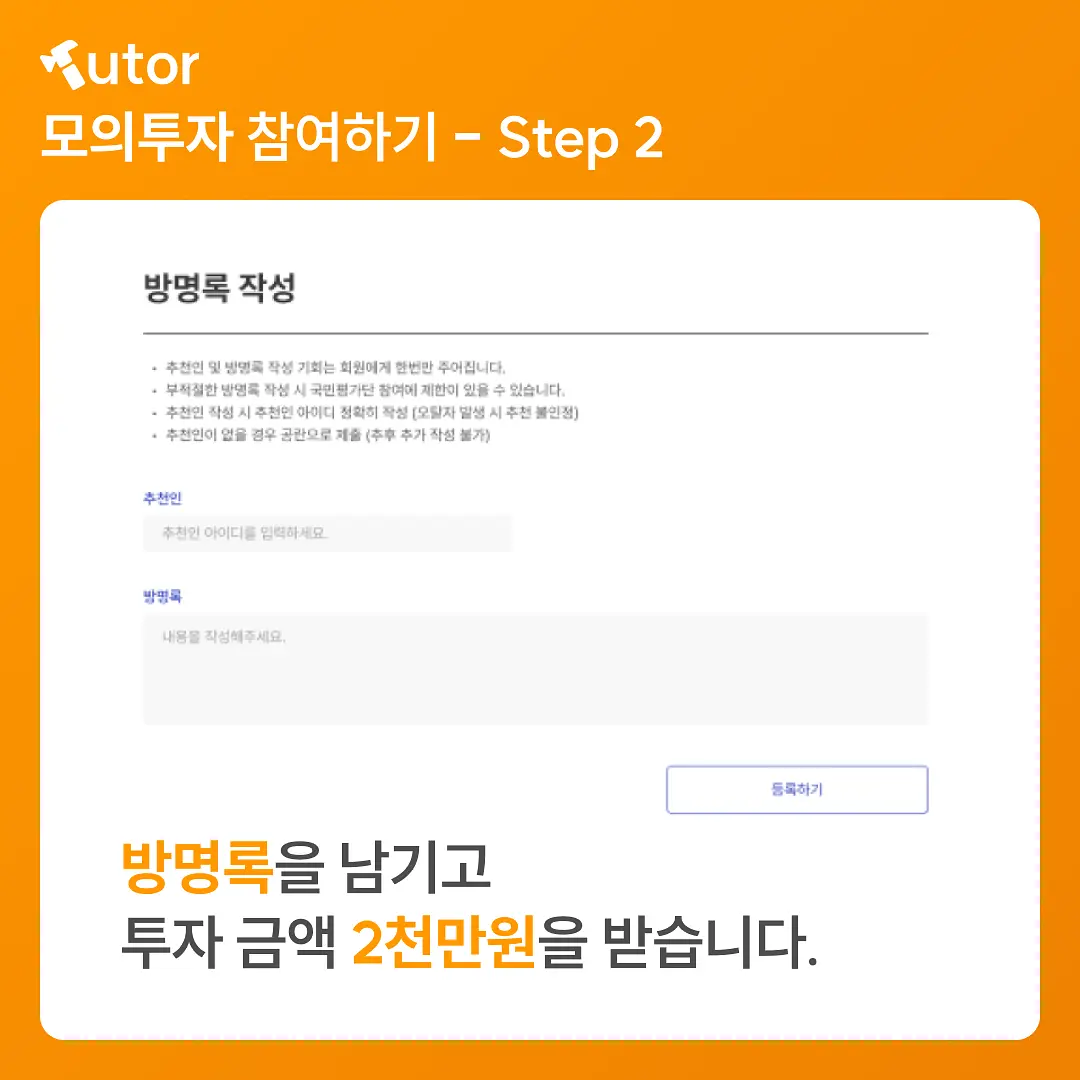Screen dimensions: 1080x1080
Task: Click the orange '방명록' caption word
Action: (197, 867)
